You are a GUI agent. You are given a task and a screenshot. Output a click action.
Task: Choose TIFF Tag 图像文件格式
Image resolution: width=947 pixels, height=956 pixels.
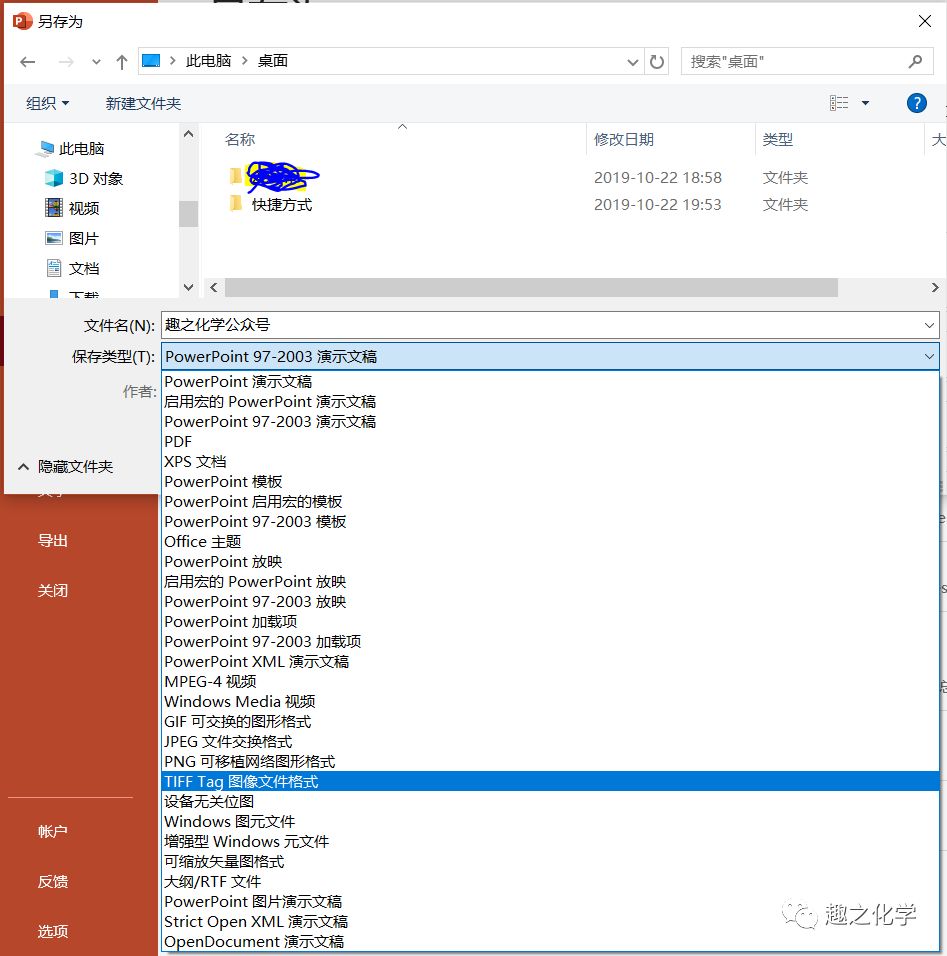pos(551,782)
